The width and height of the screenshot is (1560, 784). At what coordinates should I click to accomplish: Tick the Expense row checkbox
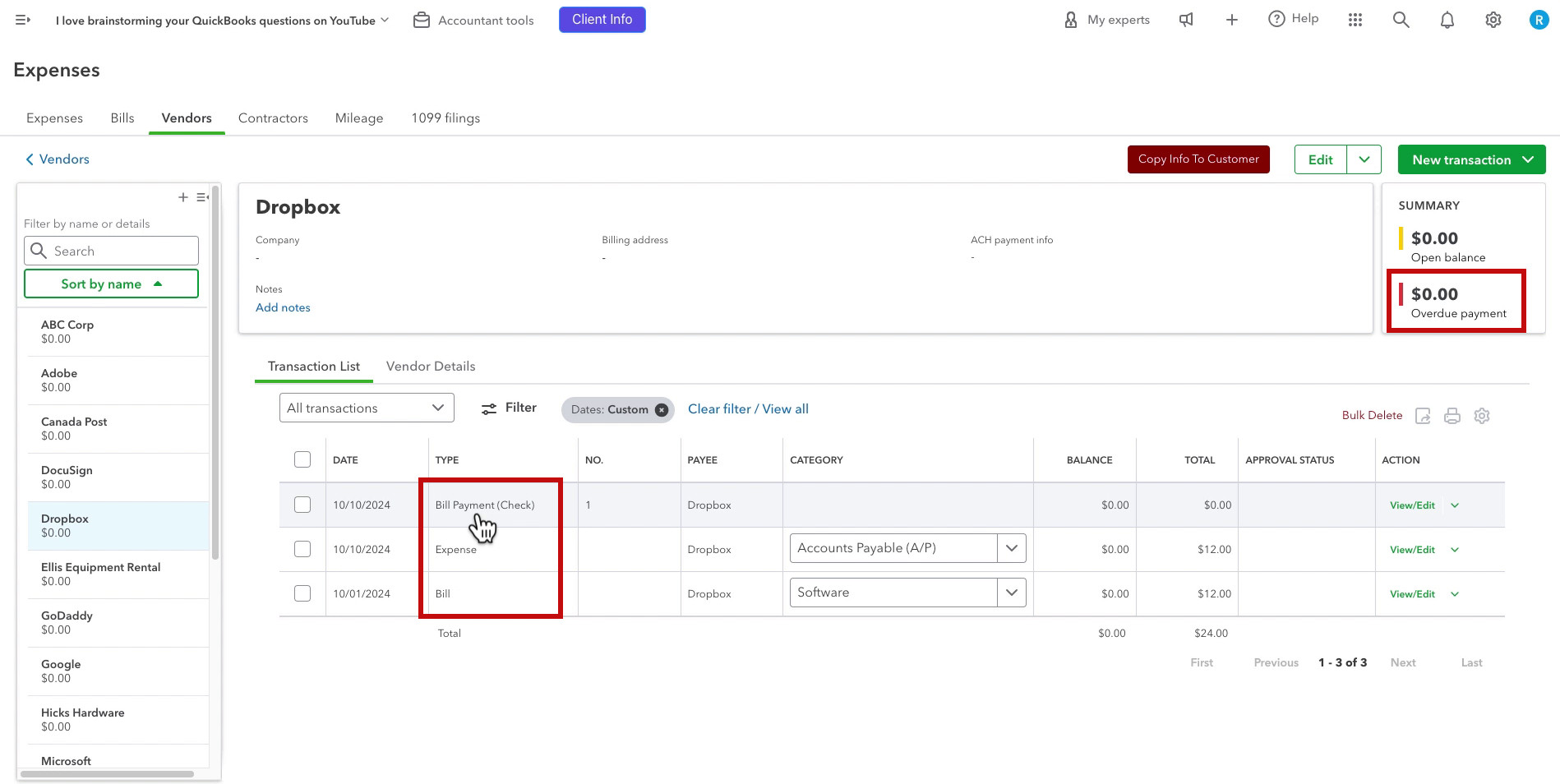pos(302,549)
